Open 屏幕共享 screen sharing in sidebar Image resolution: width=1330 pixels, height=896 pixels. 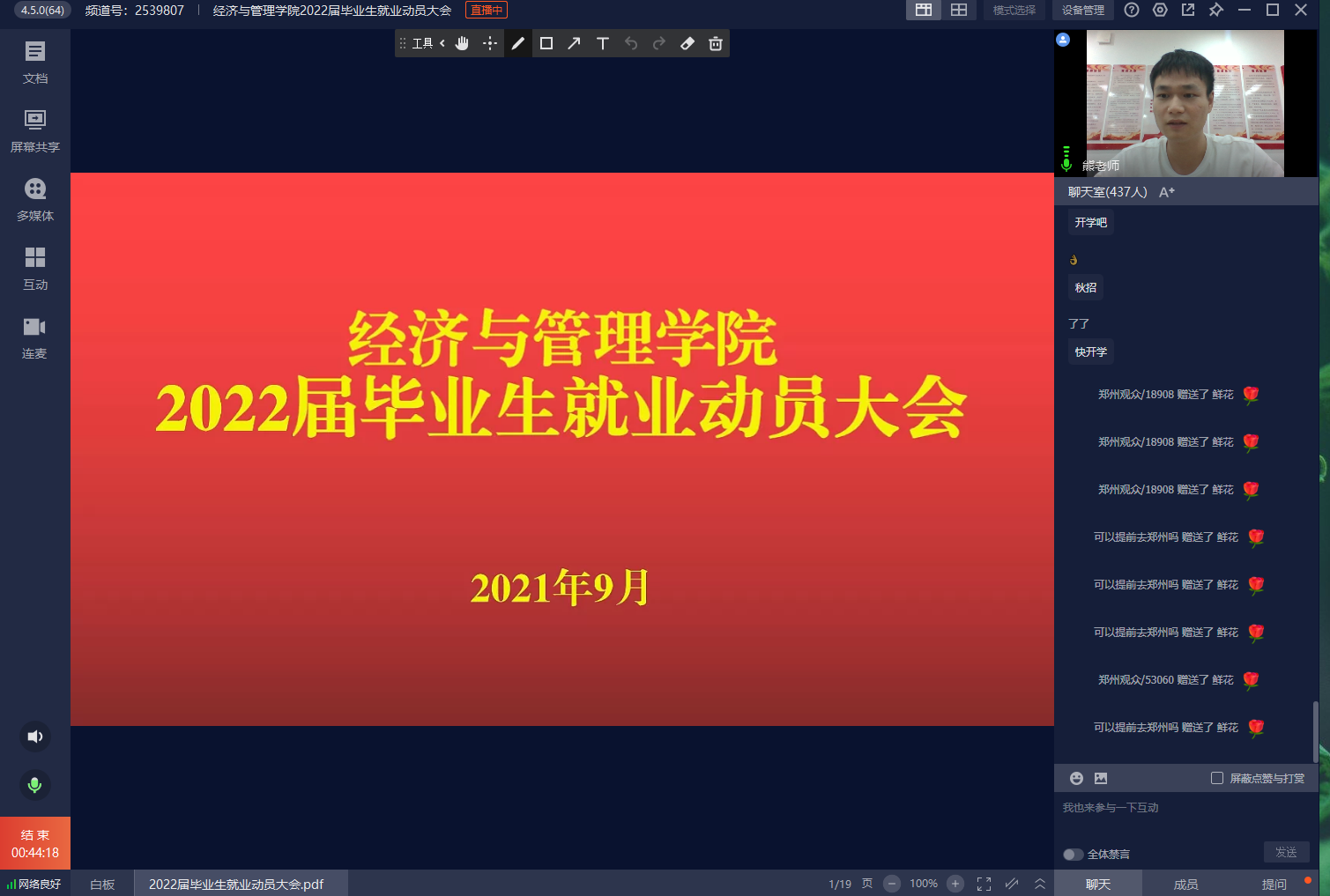[x=35, y=130]
